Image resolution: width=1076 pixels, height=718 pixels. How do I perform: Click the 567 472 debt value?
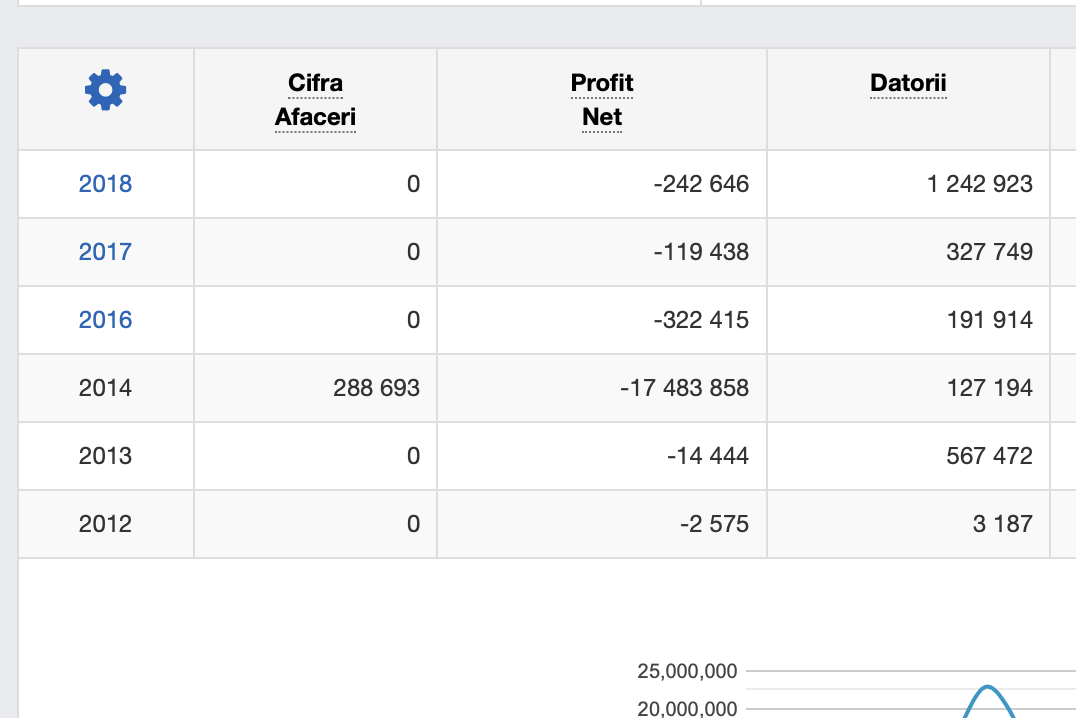(x=989, y=456)
